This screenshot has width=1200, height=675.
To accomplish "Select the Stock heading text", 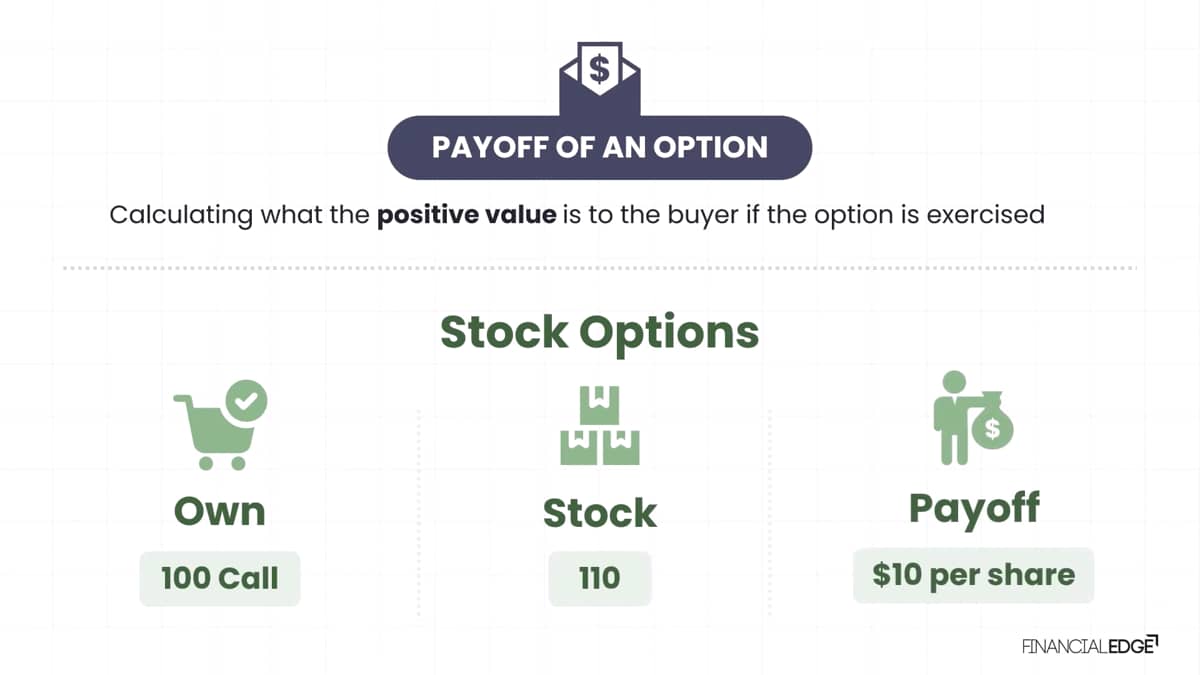I will [599, 513].
